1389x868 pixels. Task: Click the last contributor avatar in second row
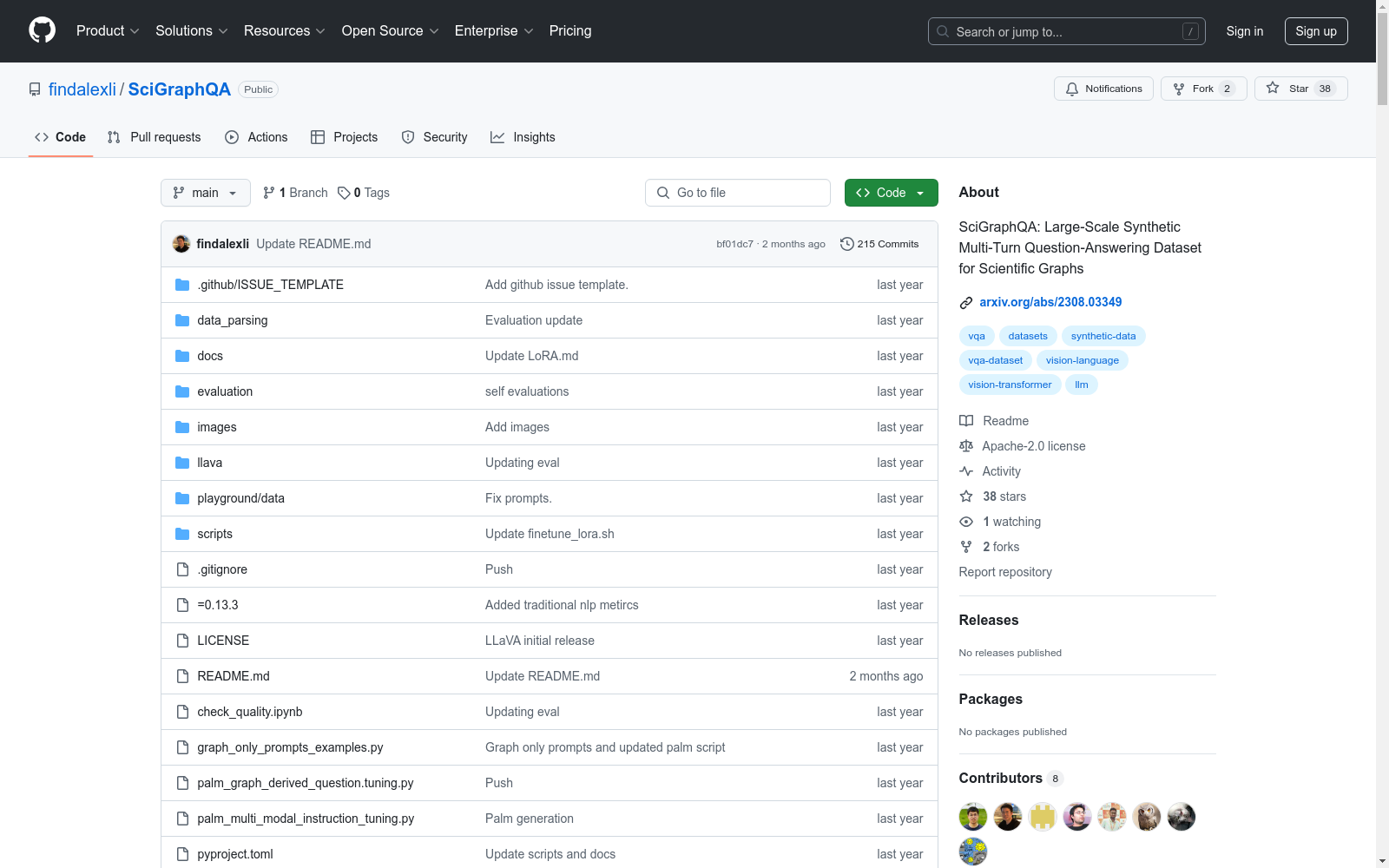coord(973,852)
